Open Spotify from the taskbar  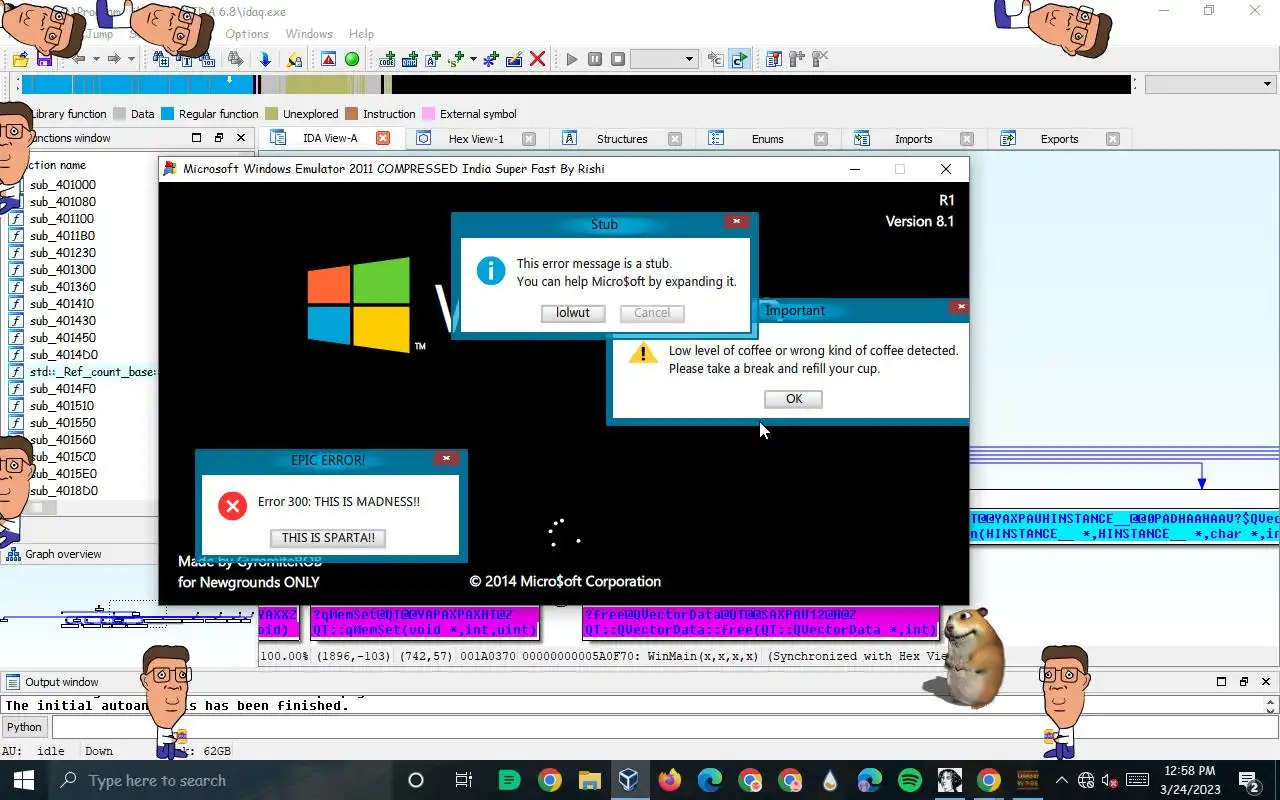(x=909, y=780)
